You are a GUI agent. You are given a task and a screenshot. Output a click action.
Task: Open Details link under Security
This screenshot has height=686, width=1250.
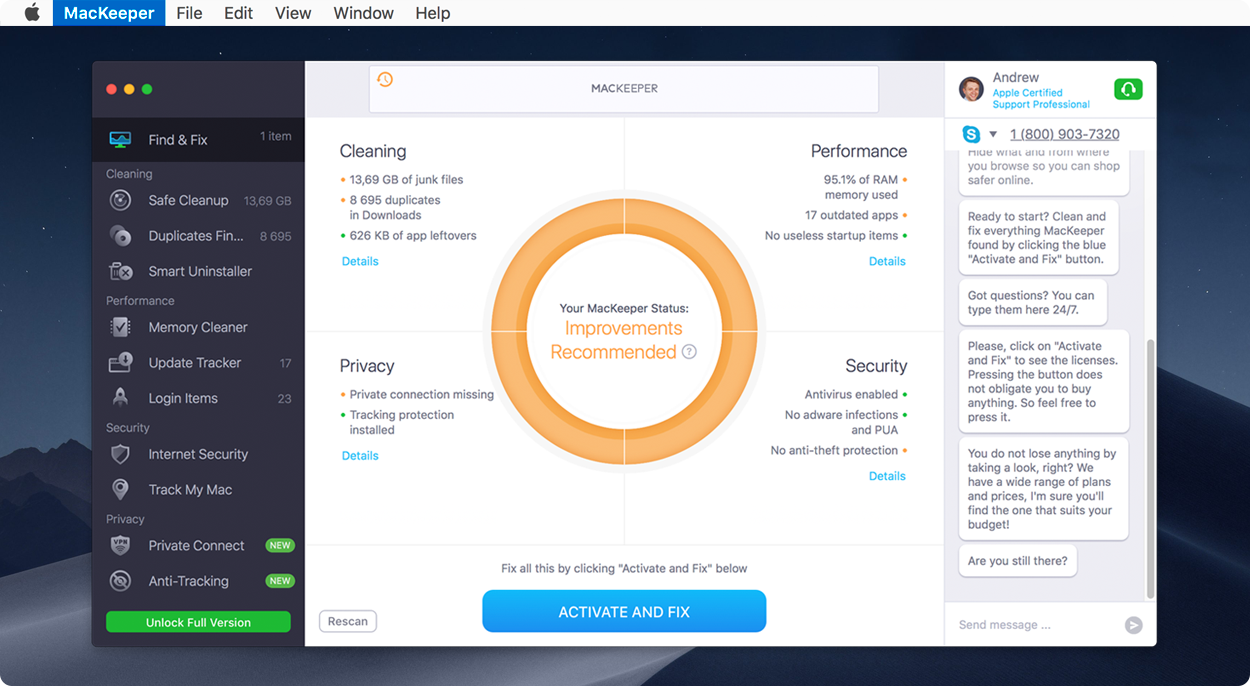tap(887, 476)
